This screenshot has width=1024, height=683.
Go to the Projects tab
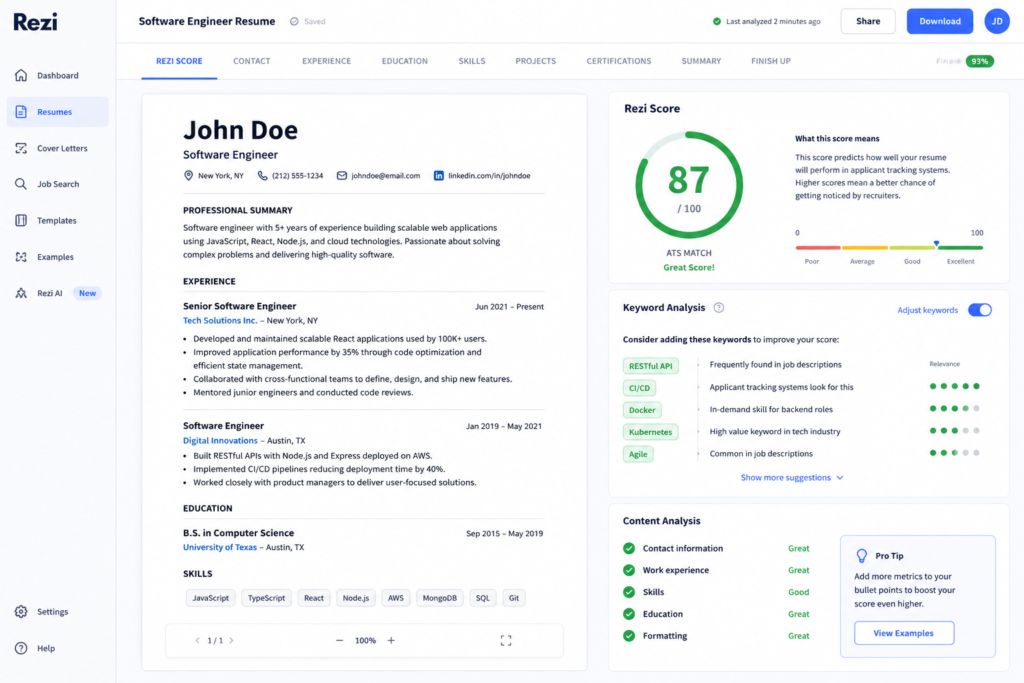(x=536, y=61)
